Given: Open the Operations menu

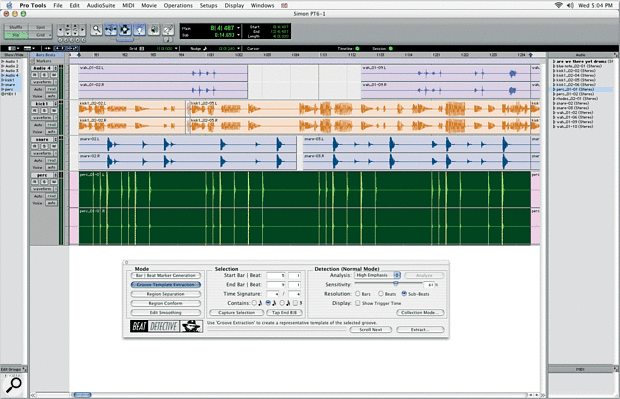Looking at the screenshot, I should pos(178,5).
